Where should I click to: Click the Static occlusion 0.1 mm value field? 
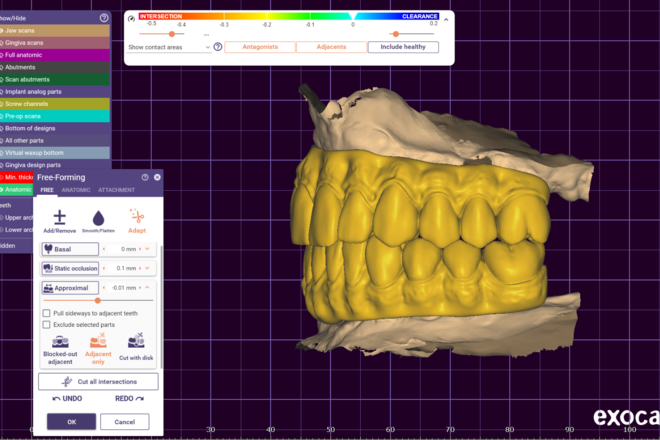pos(122,268)
